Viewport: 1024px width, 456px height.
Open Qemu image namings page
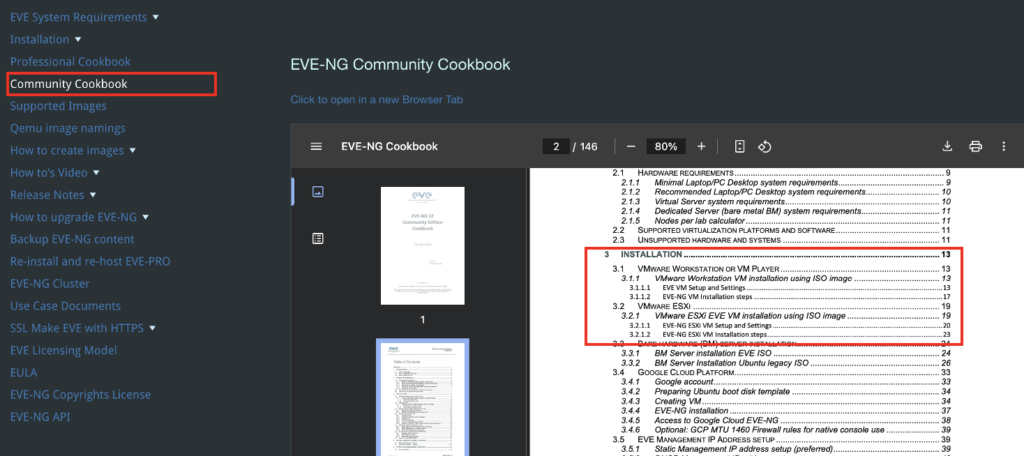coord(67,128)
